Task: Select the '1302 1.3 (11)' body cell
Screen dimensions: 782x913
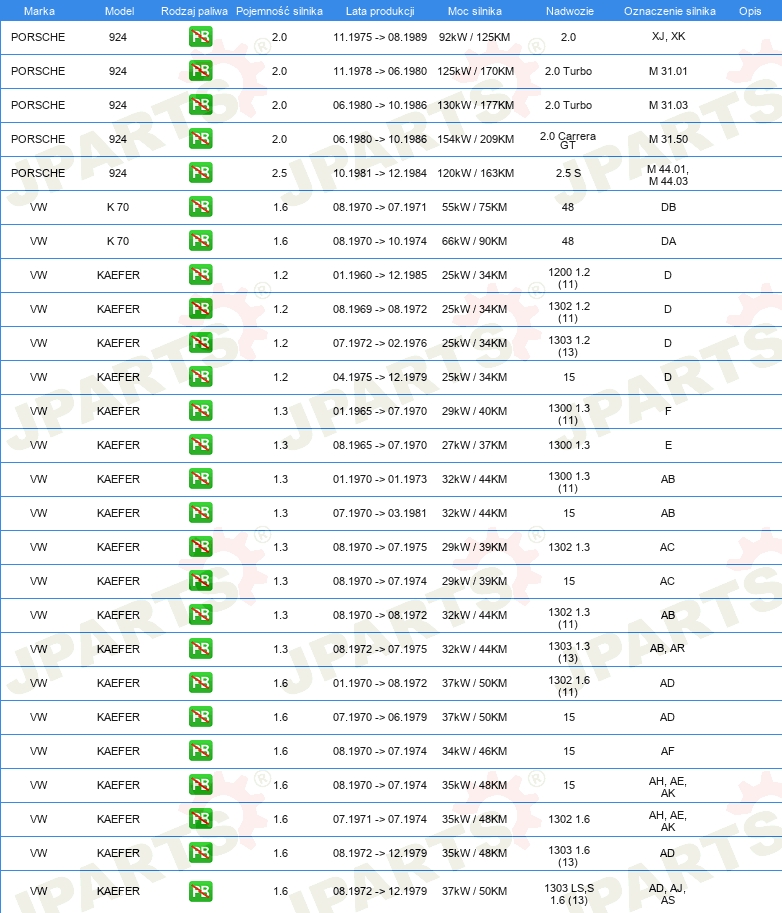Action: [x=569, y=618]
